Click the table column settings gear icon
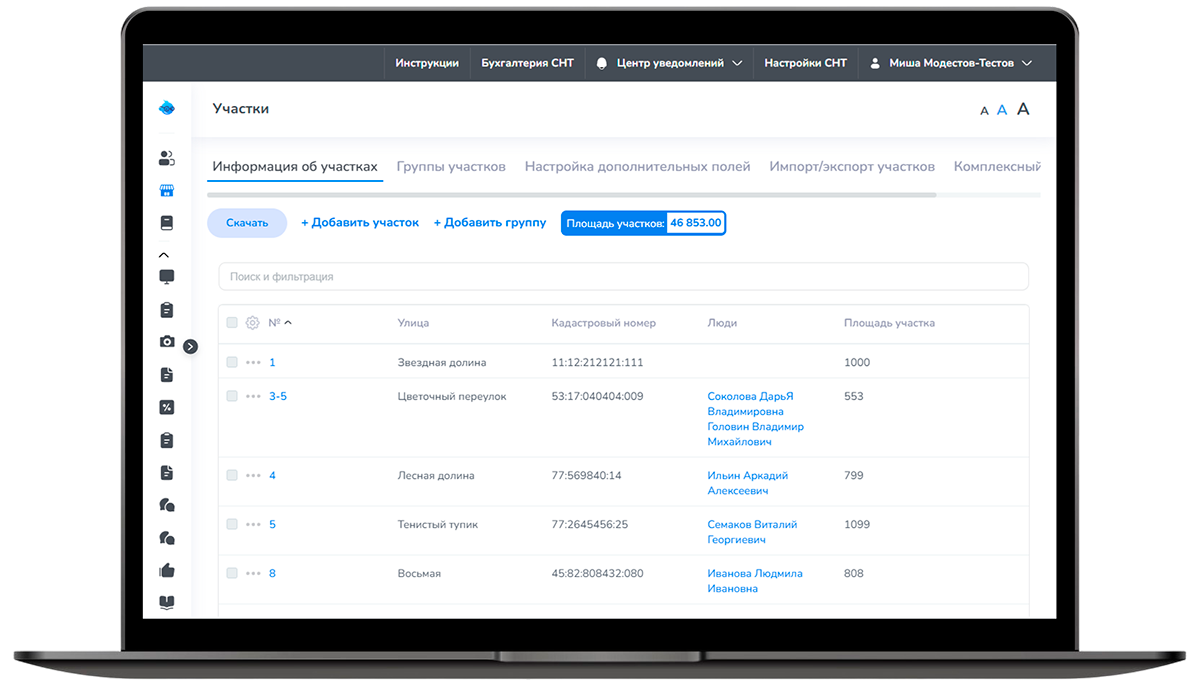1200x694 pixels. click(252, 323)
